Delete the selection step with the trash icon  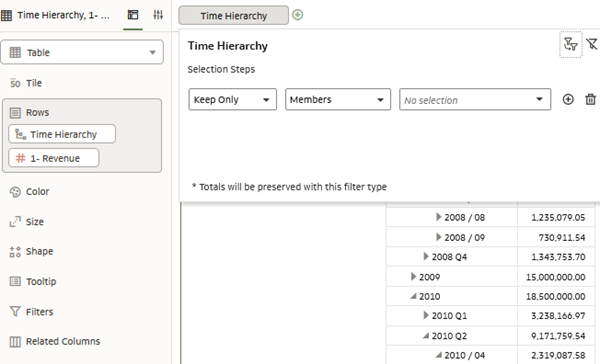pos(590,100)
